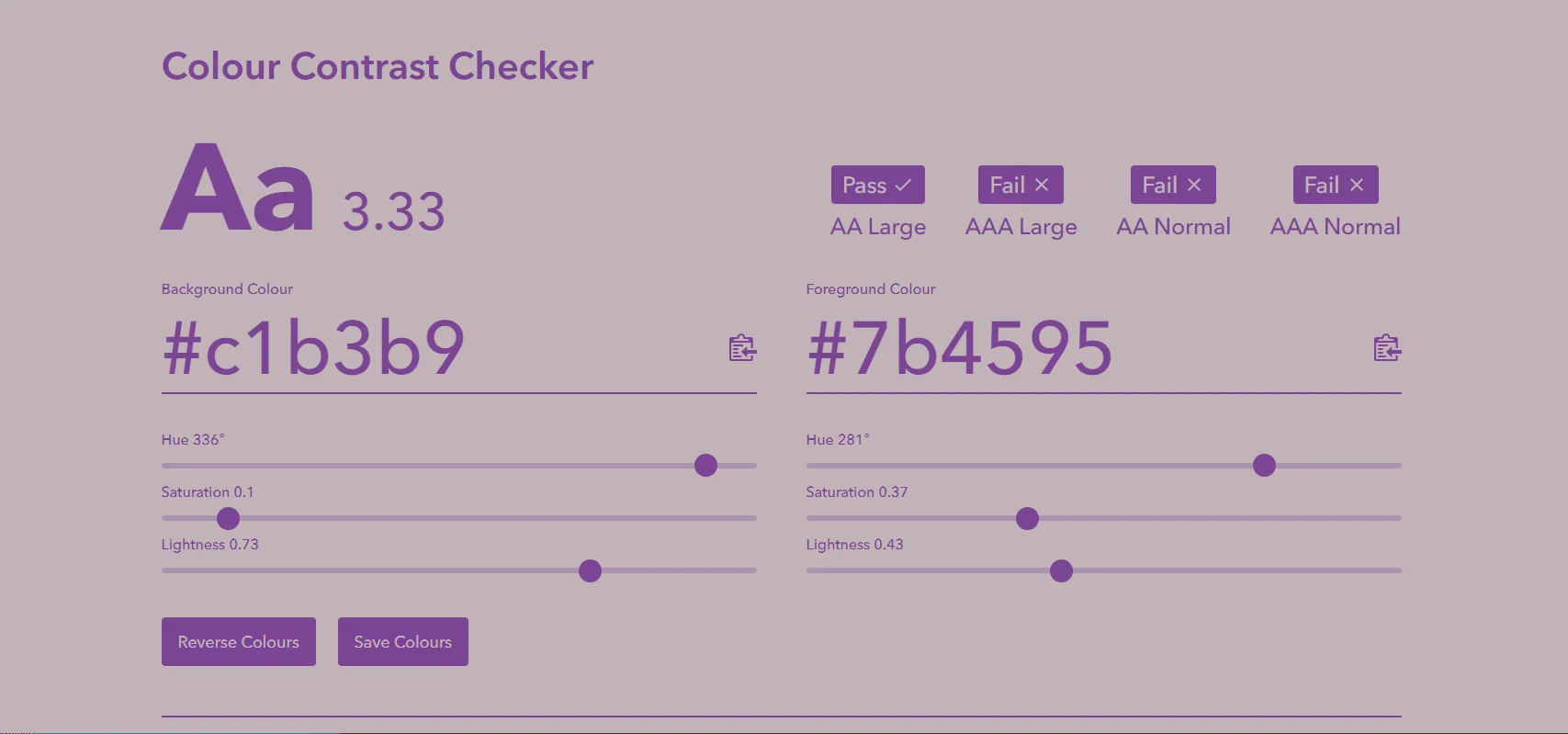Screen dimensions: 1568x734
Task: Click the background Hue slider handle
Action: point(705,466)
